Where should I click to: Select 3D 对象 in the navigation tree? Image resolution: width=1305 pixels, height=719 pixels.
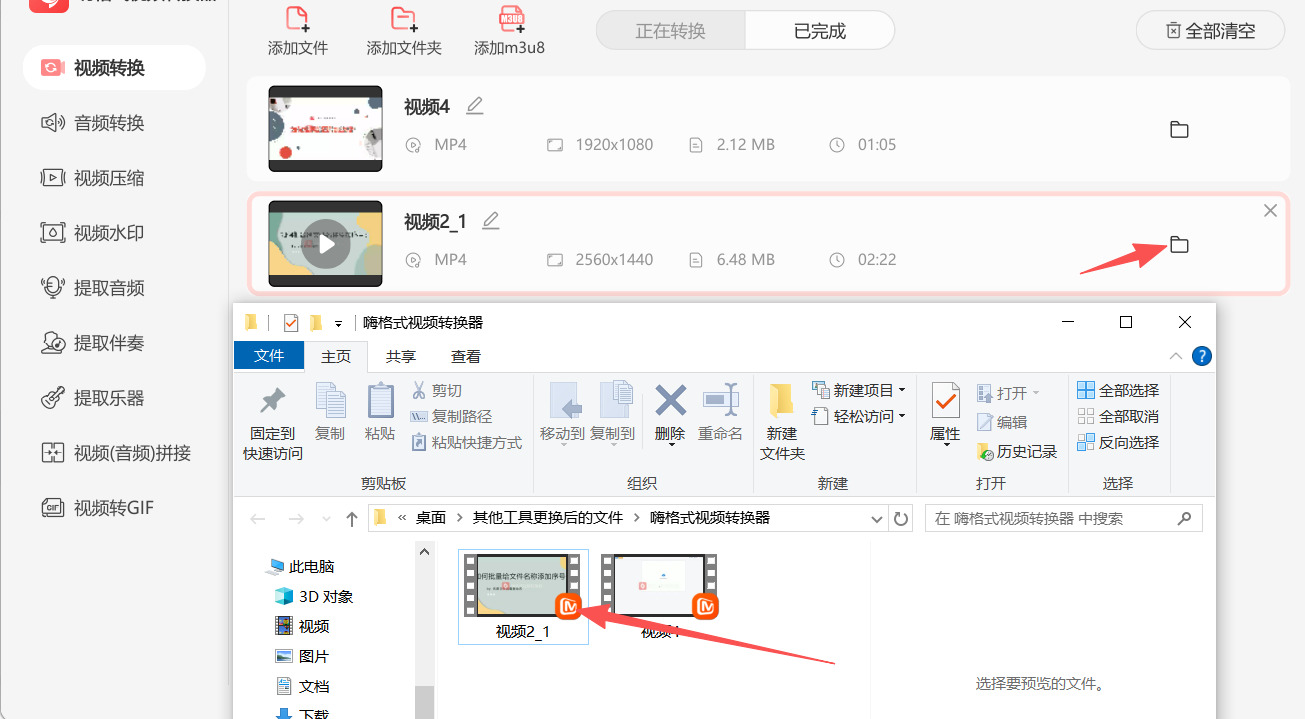pyautogui.click(x=314, y=596)
